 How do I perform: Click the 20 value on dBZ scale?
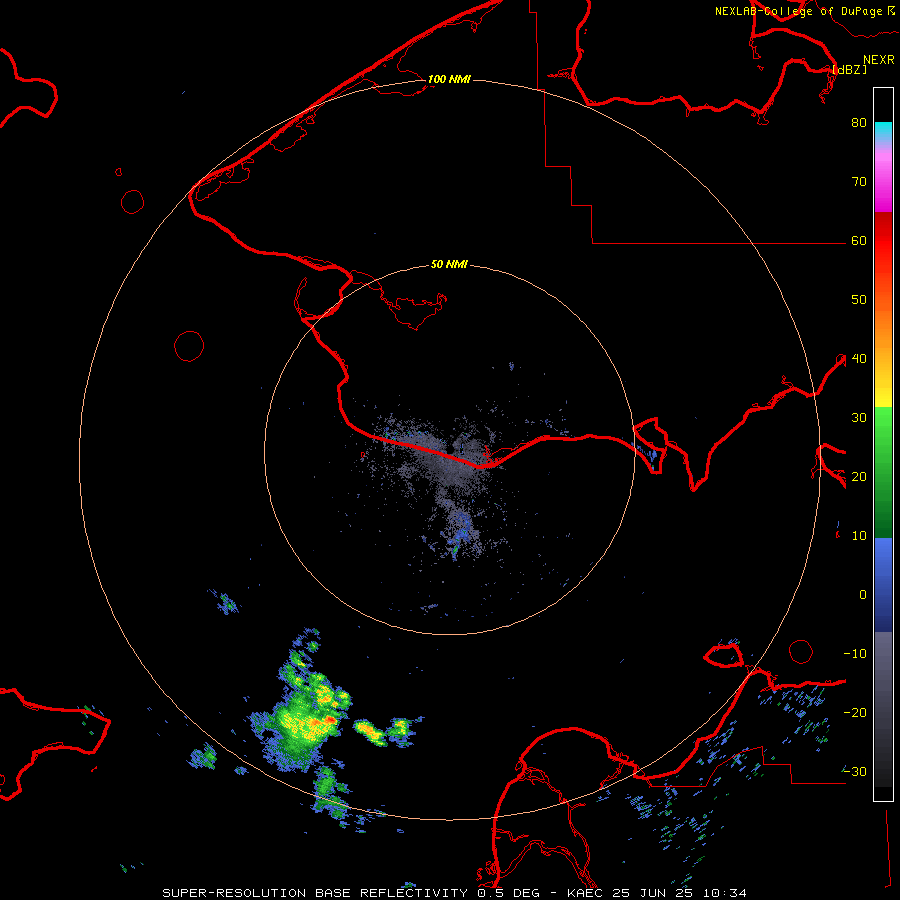(x=859, y=477)
